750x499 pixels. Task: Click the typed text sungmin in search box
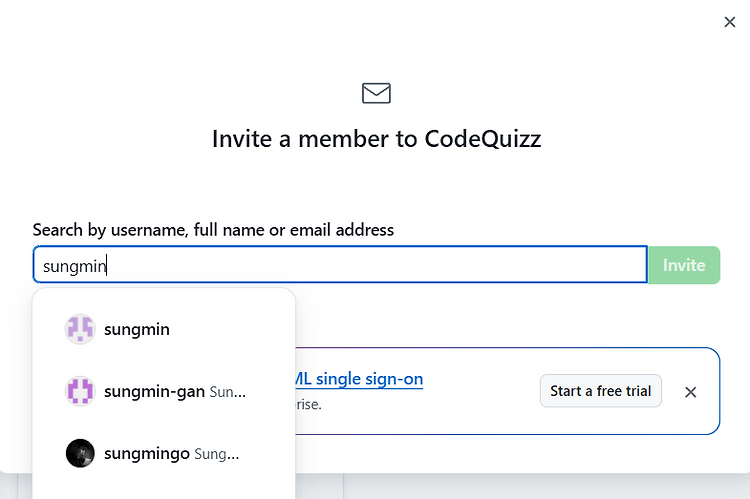[74, 266]
